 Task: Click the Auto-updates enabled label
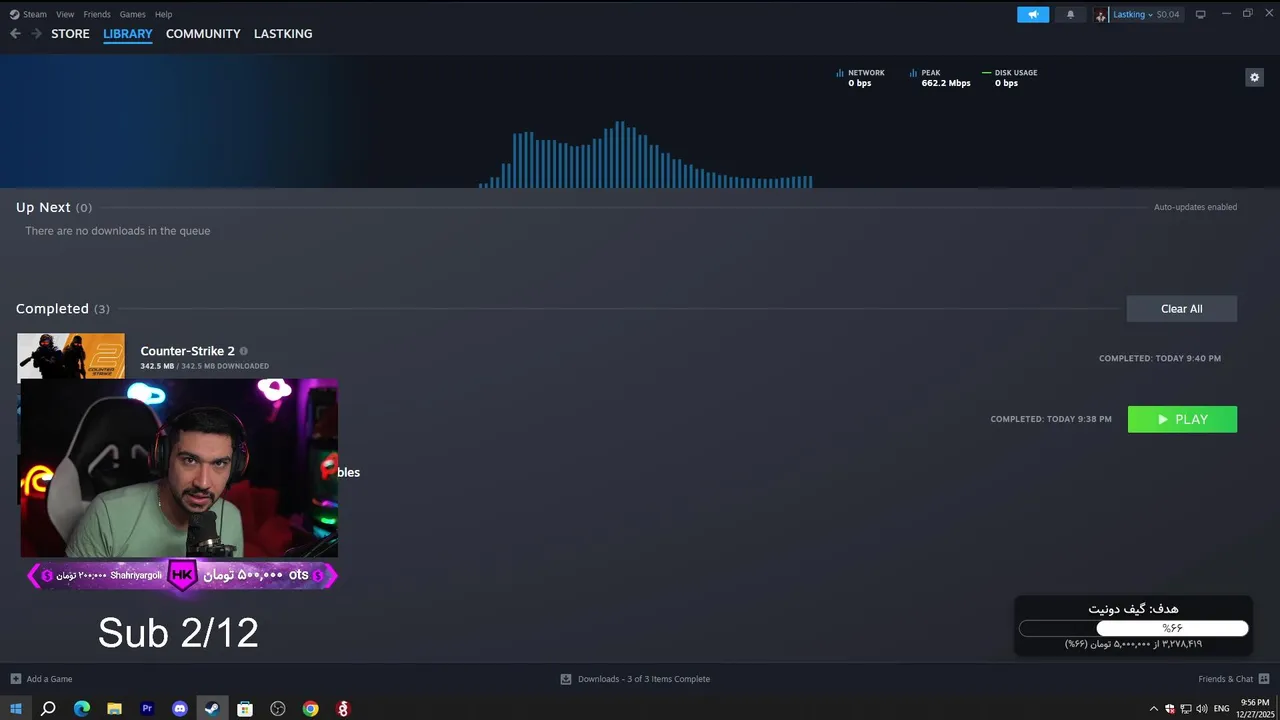tap(1195, 207)
